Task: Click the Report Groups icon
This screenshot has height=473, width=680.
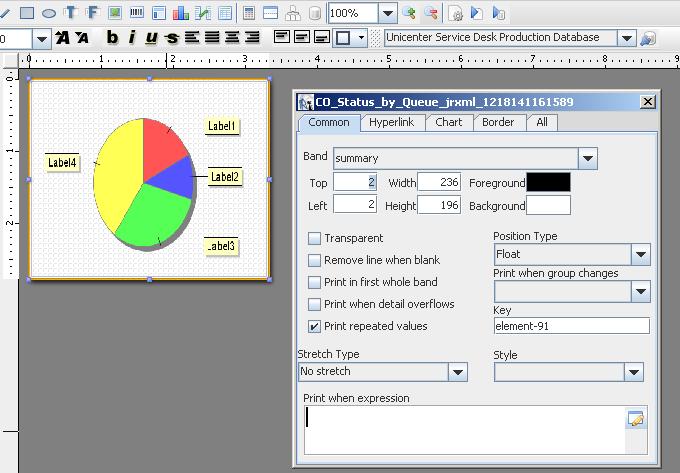Action: (x=293, y=13)
